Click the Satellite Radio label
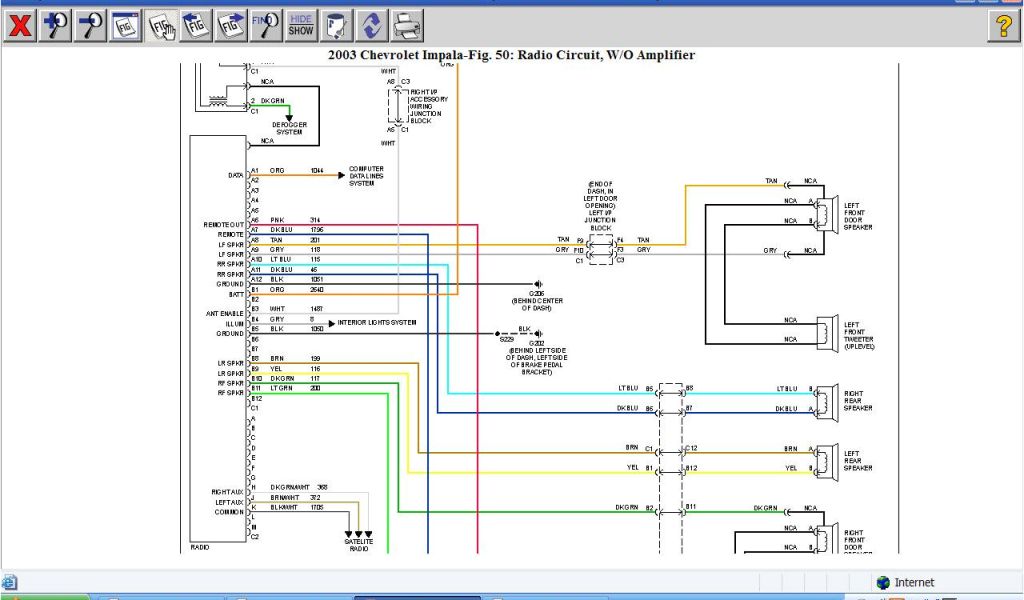The width and height of the screenshot is (1024, 600). point(359,545)
